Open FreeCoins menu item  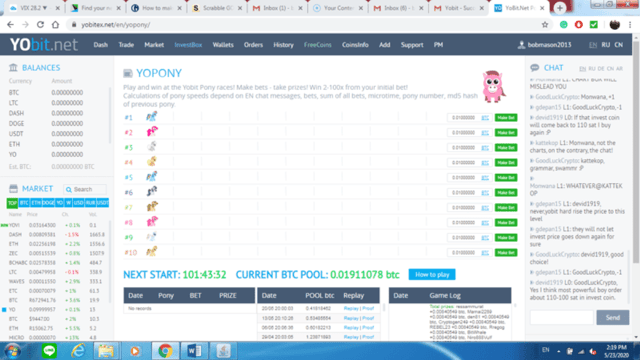[x=318, y=45]
